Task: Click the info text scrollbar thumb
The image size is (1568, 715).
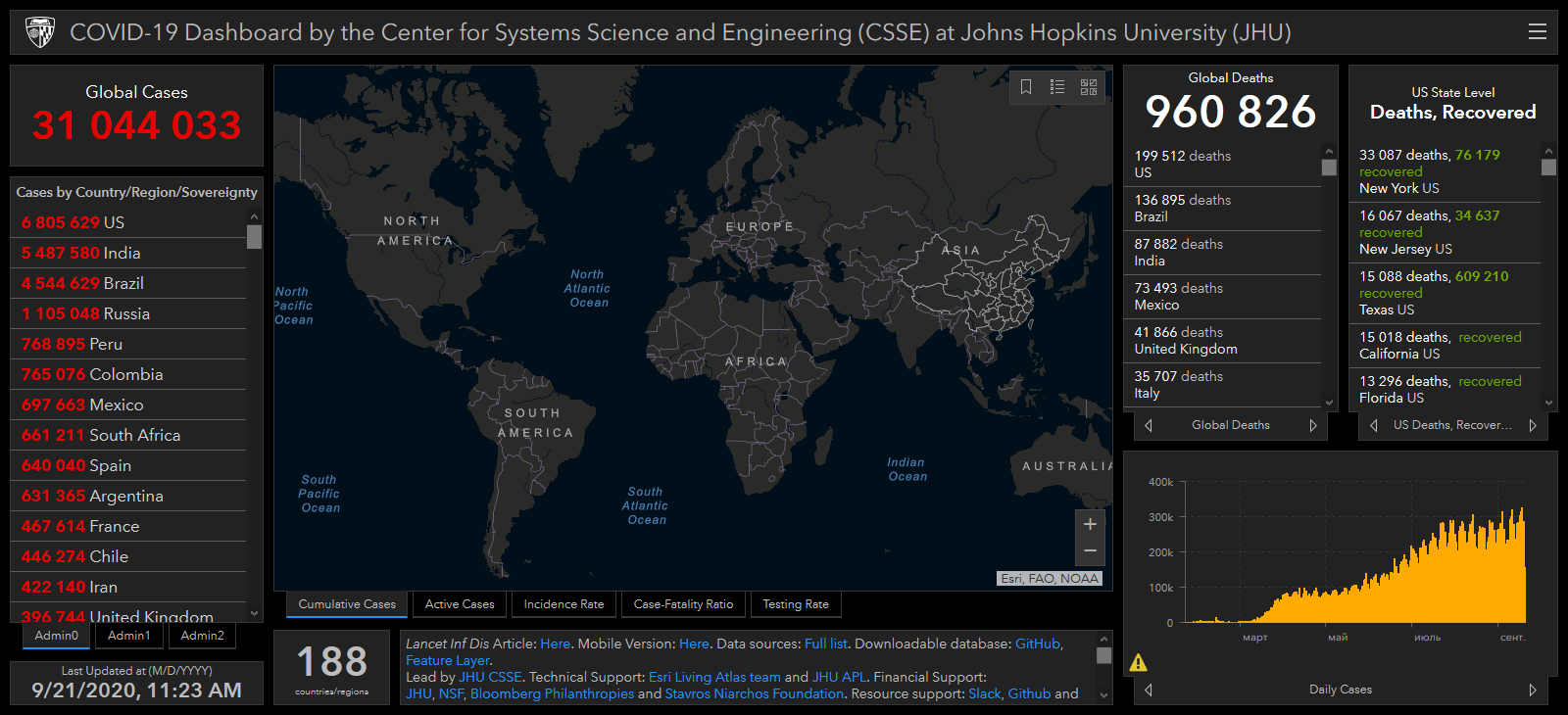Action: [1103, 655]
